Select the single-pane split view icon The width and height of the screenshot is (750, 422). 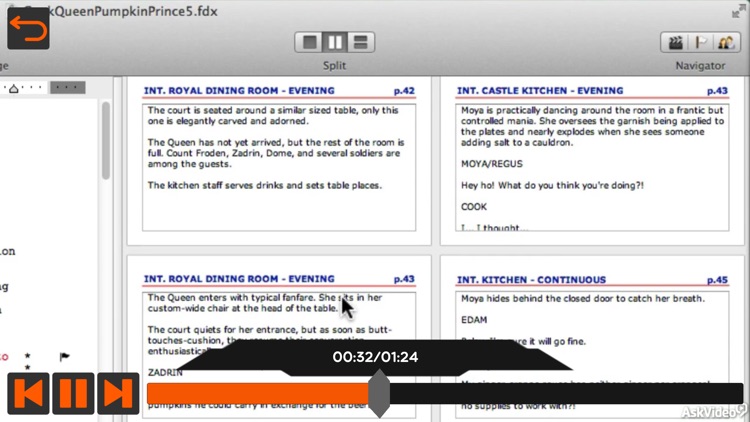[309, 43]
